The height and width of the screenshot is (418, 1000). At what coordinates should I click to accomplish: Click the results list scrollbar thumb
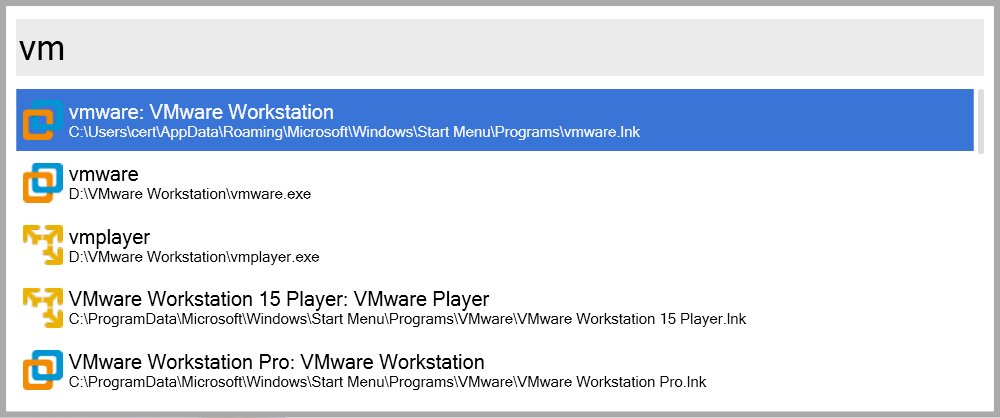point(981,121)
